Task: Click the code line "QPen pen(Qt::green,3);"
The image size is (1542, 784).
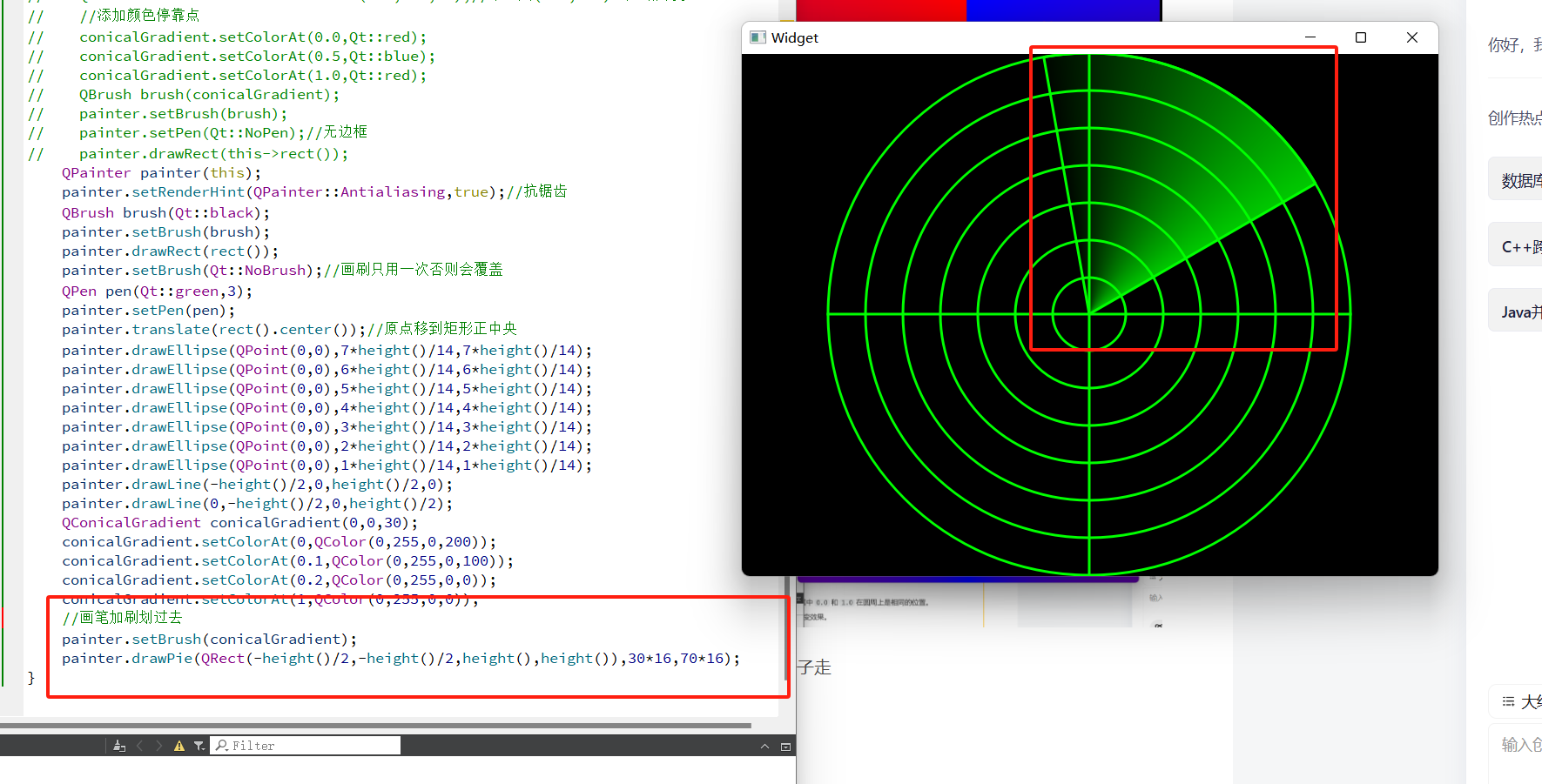Action: click(158, 291)
